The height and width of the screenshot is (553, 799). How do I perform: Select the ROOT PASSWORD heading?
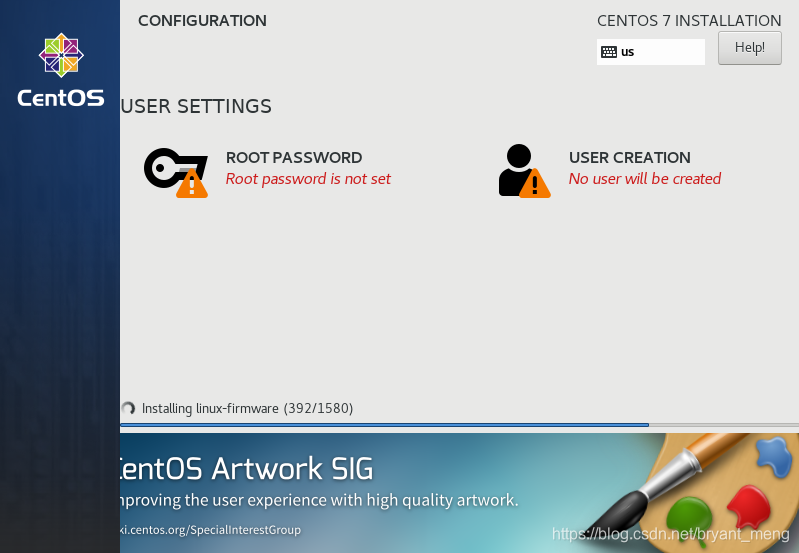[x=294, y=157]
